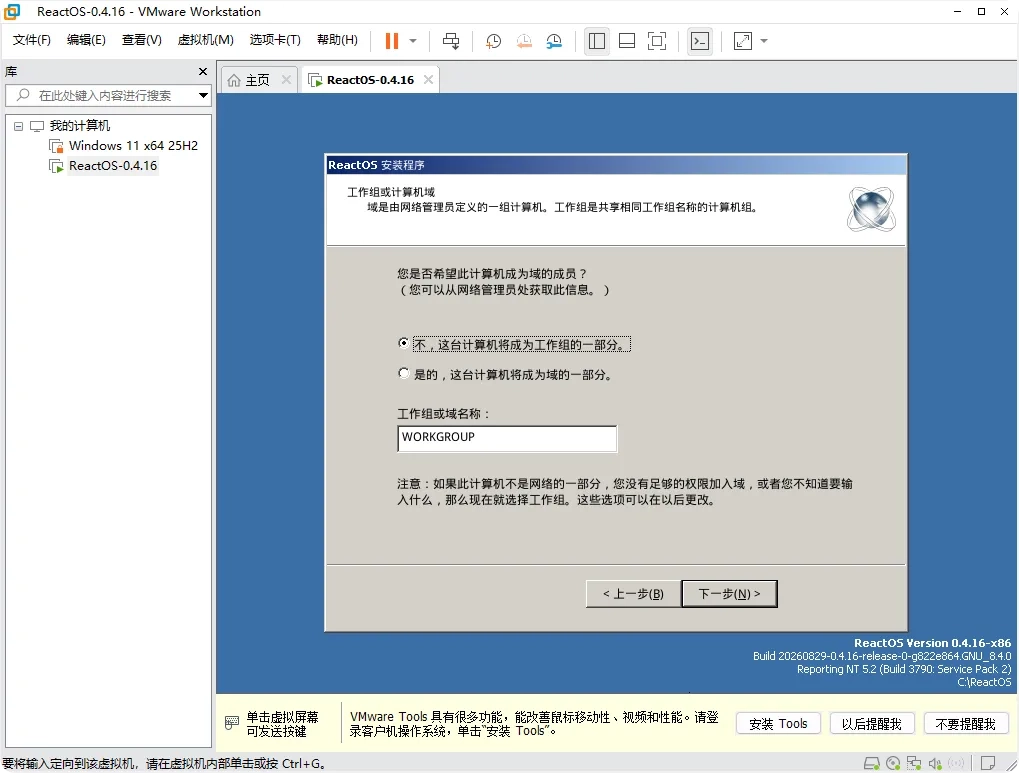Open the snapshot manager
The width and height of the screenshot is (1019, 773).
pos(554,41)
